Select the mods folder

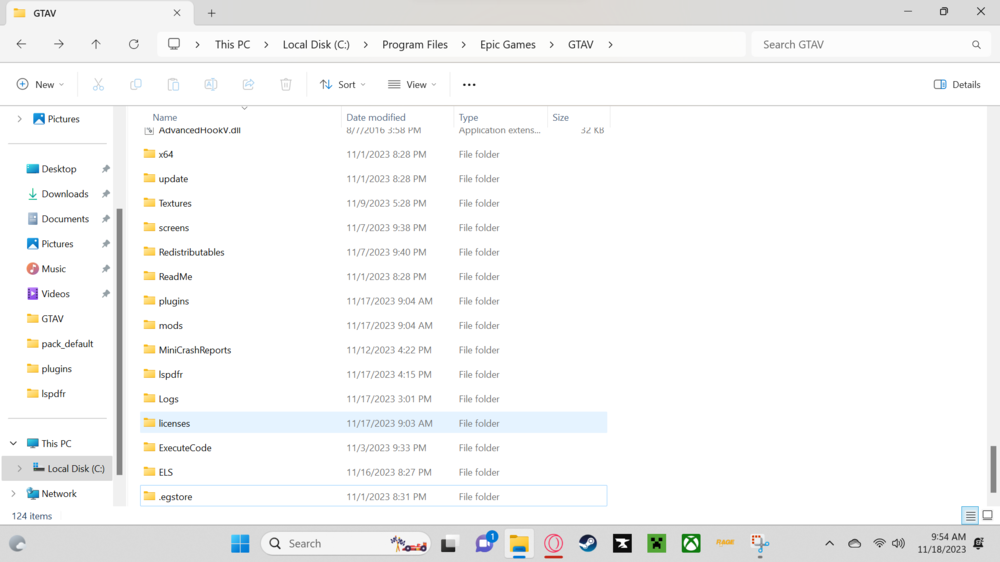(x=374, y=325)
